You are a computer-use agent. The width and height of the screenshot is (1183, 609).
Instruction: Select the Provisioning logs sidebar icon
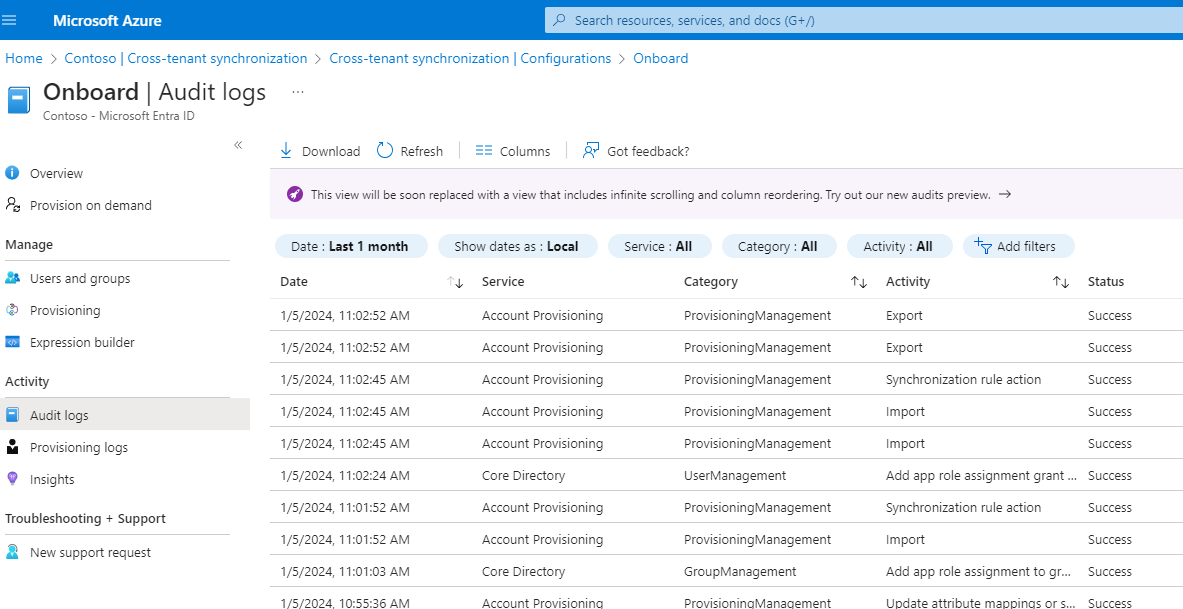11,447
